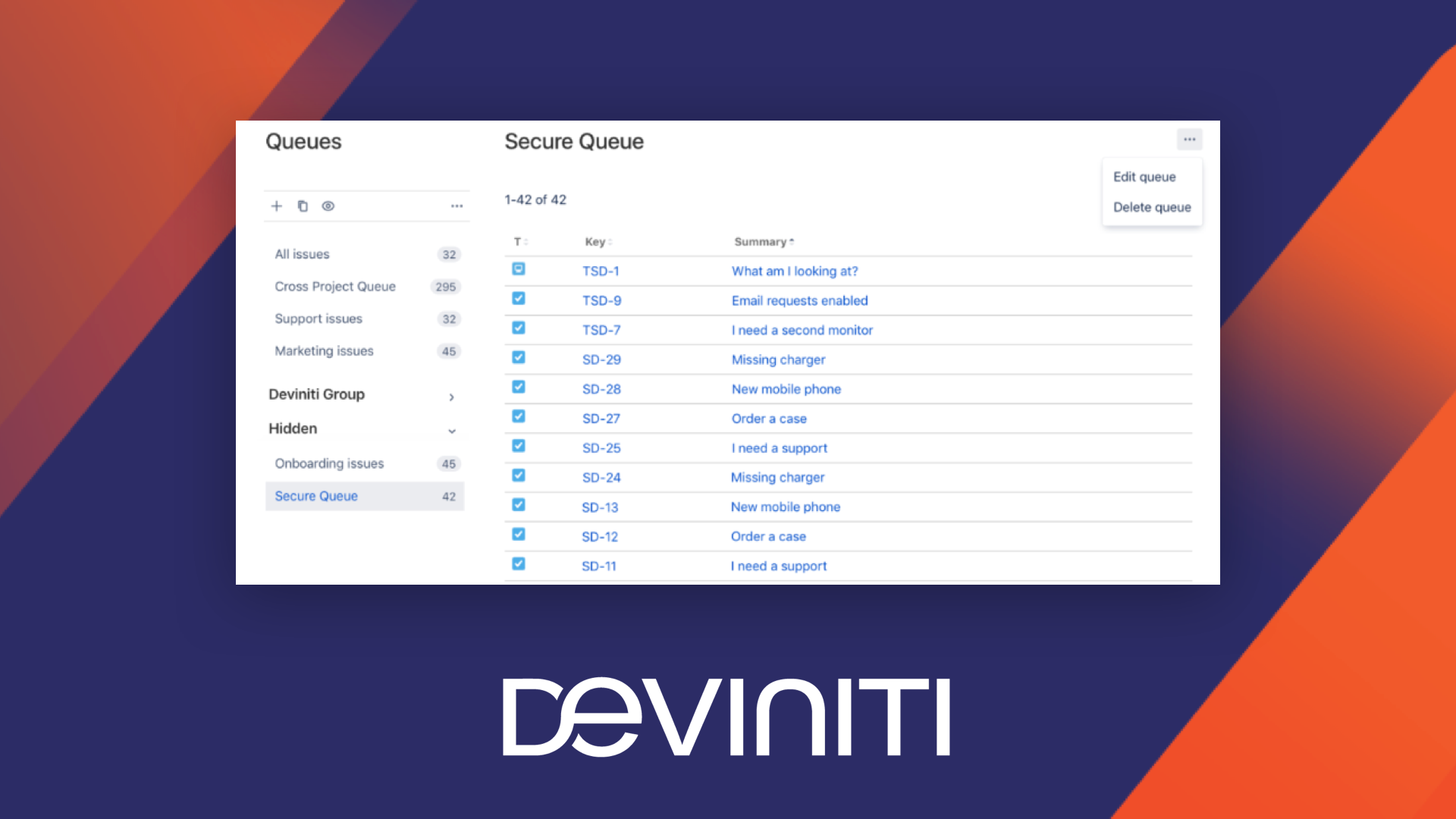Click the 42 badge on Secure Queue

(x=449, y=497)
